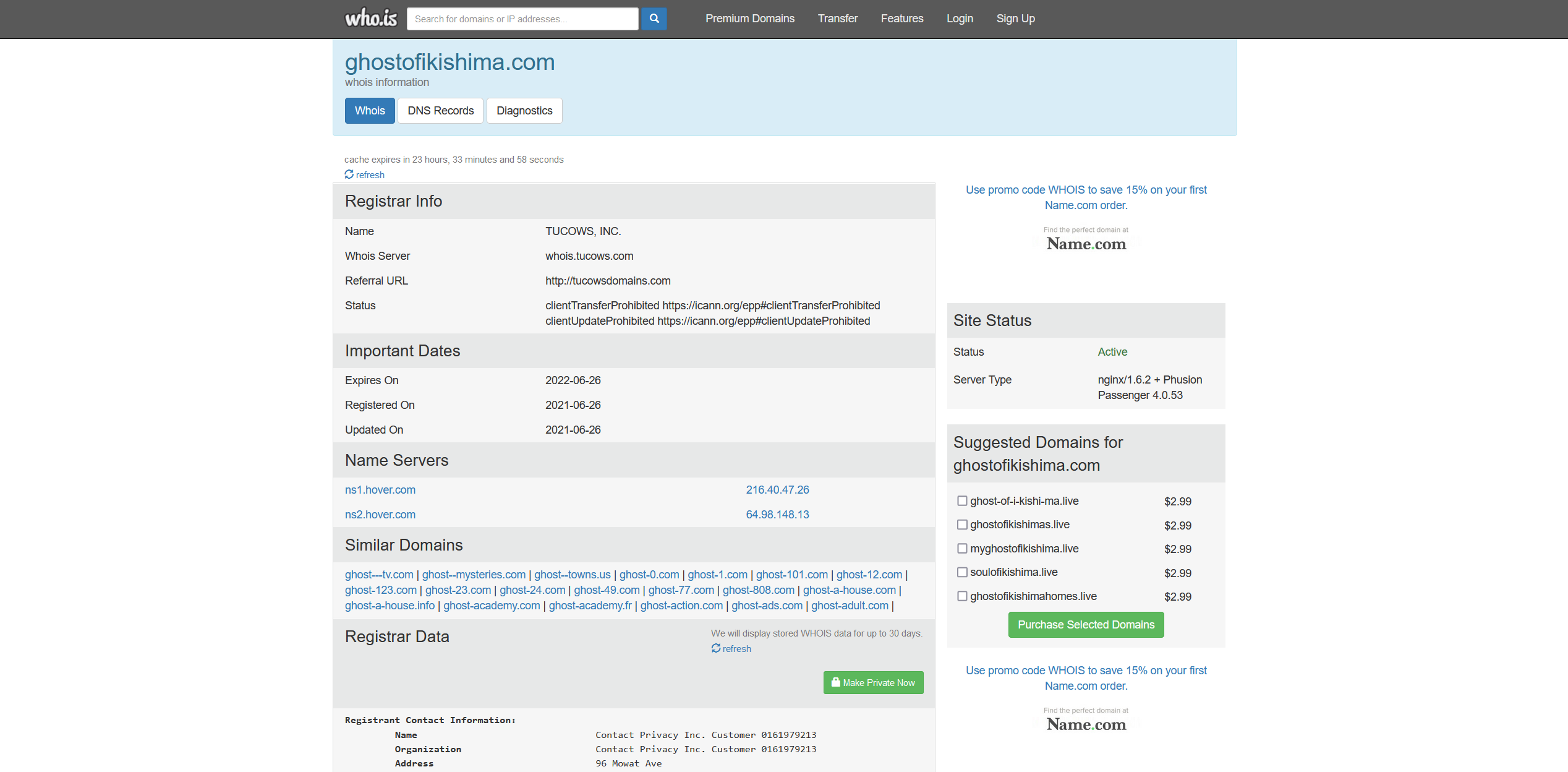Select the http://tucowsdomains.com referral URL

pyautogui.click(x=608, y=281)
